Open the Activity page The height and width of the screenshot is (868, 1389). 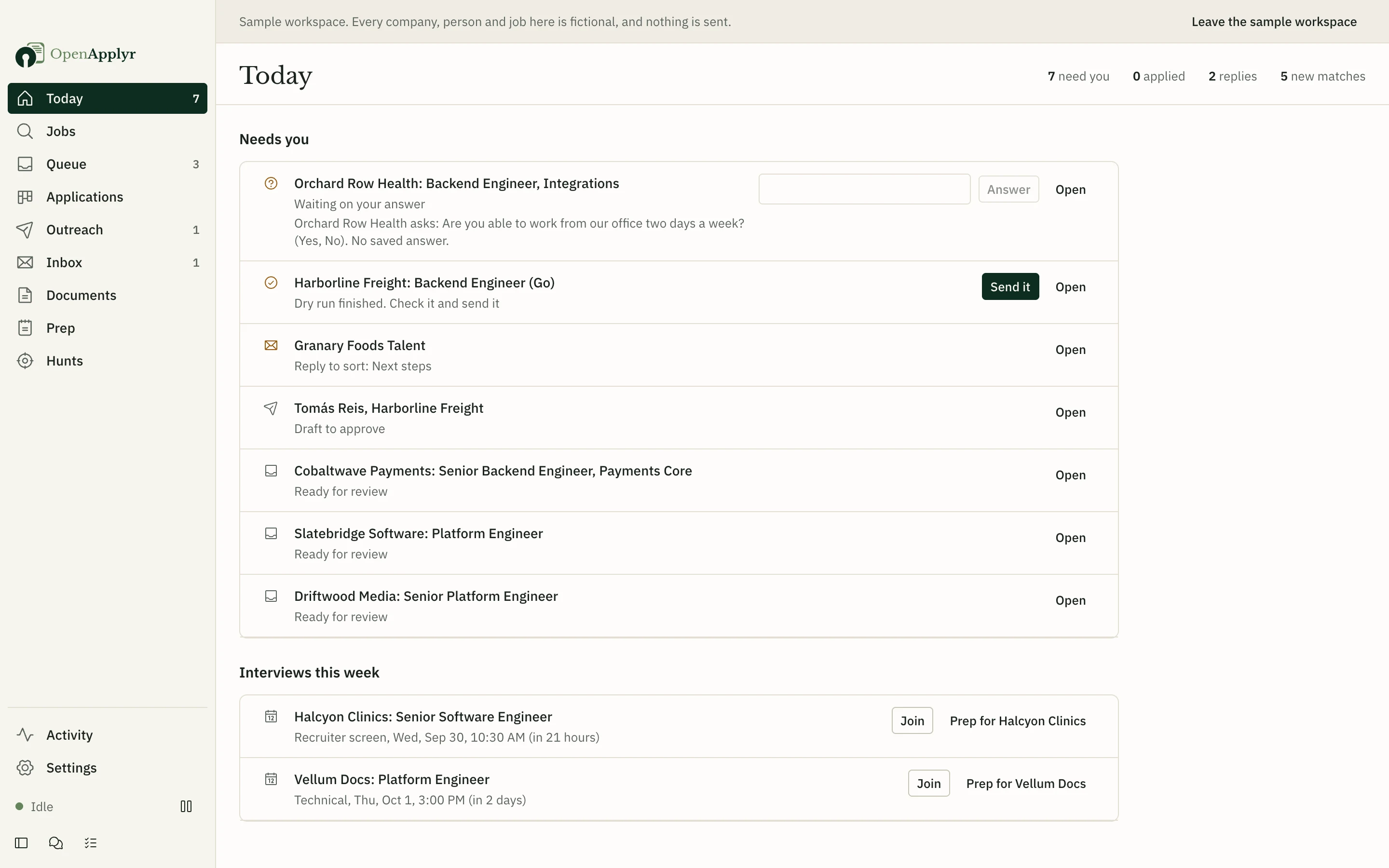[108, 735]
